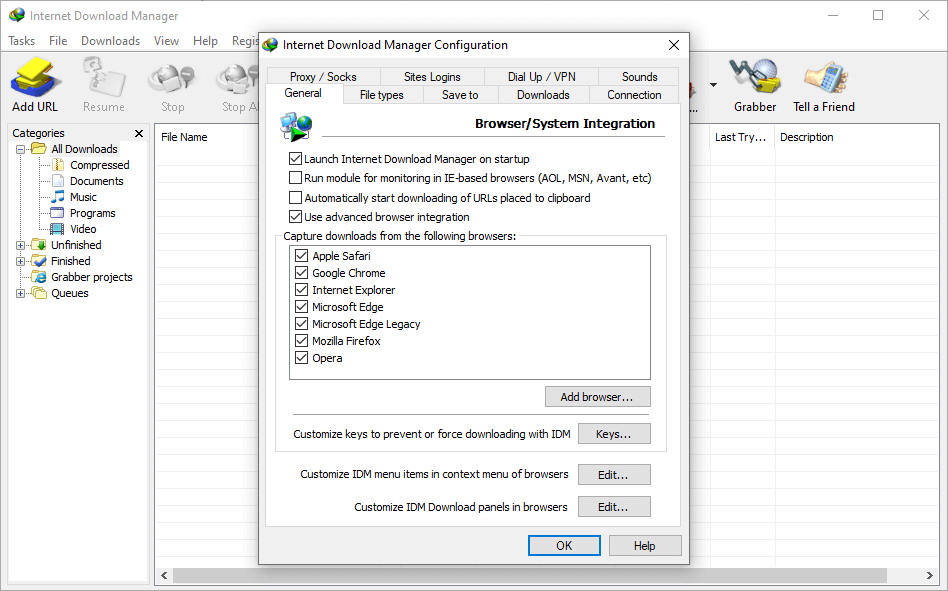Switch to the Proxy / Socks tab

(x=323, y=77)
